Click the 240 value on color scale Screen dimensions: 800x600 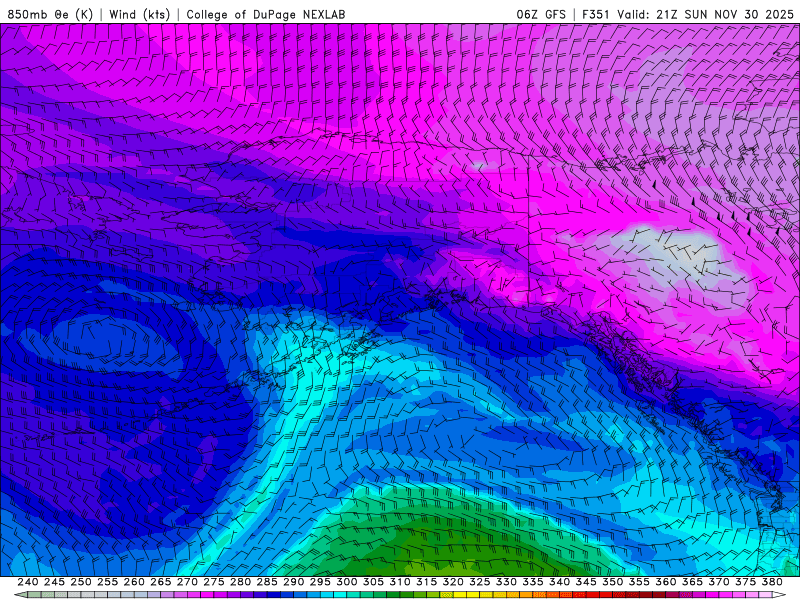[x=28, y=582]
